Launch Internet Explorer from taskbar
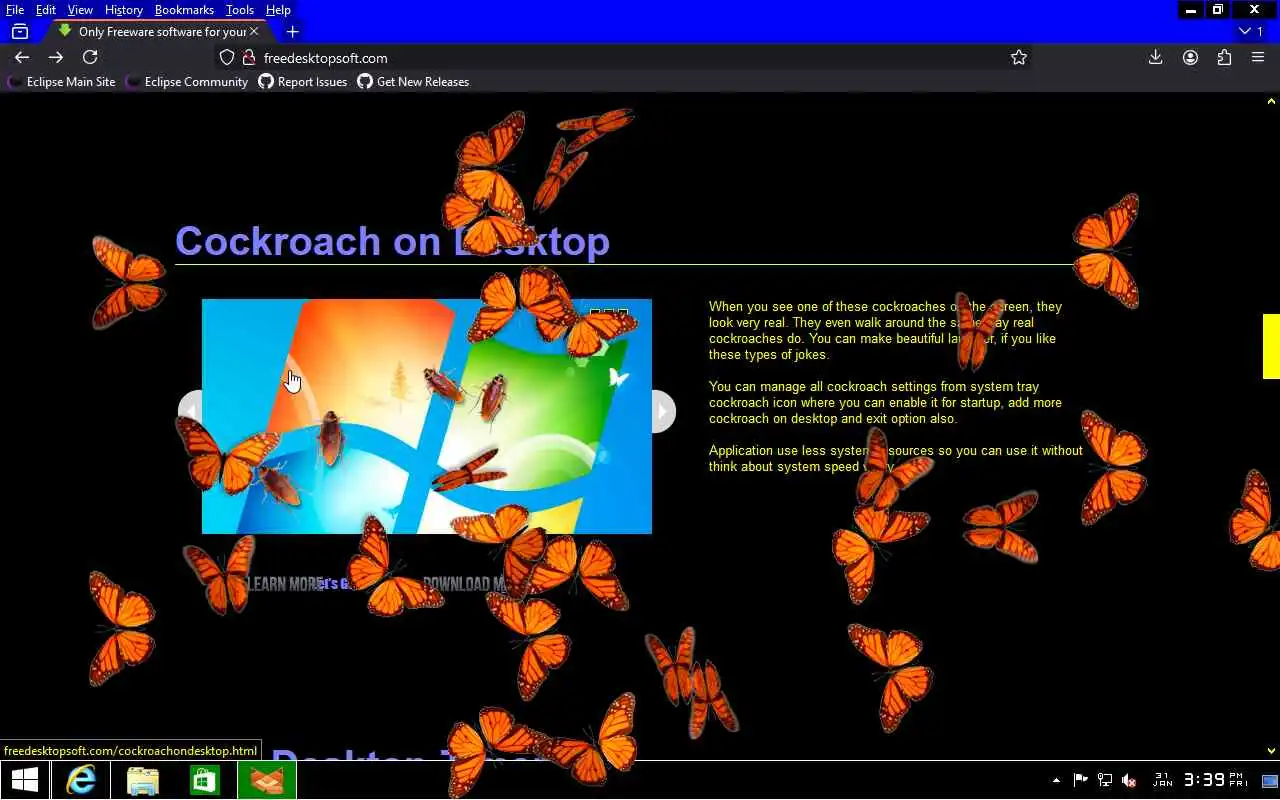 point(81,780)
